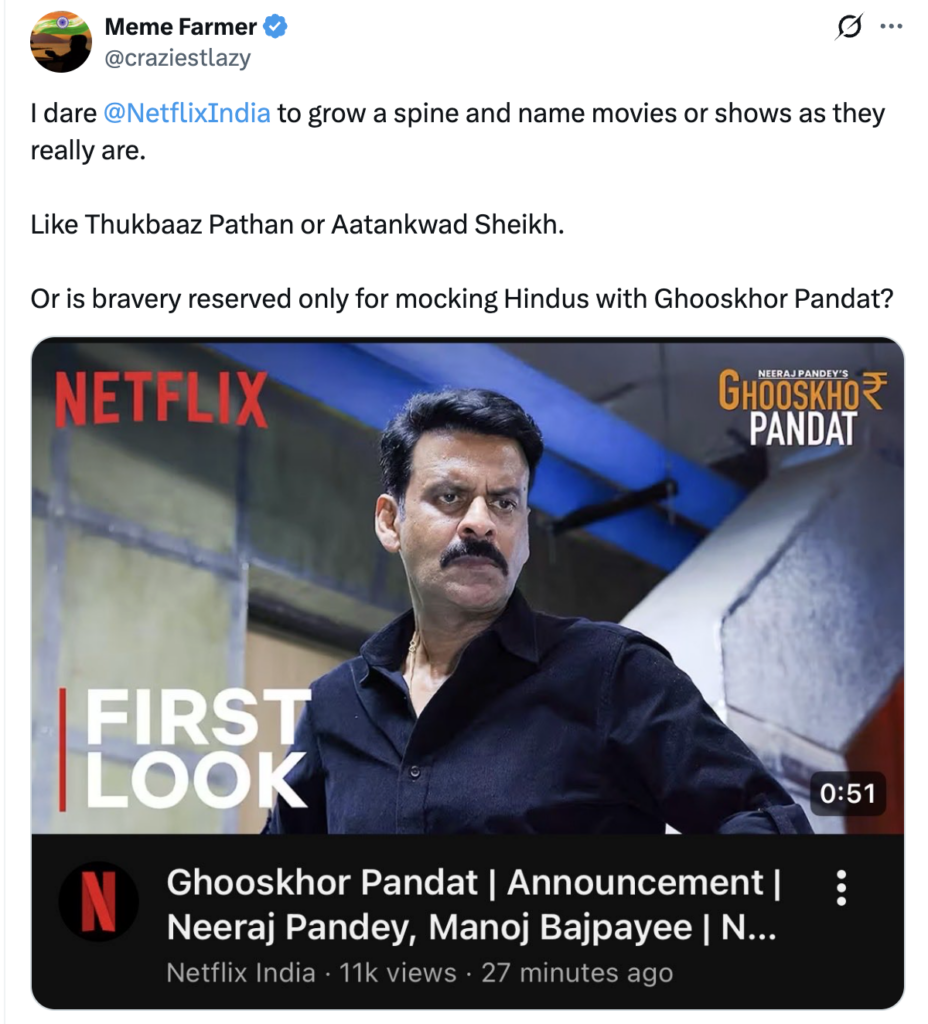Image resolution: width=928 pixels, height=1024 pixels.
Task: Click the Meme Farmer display name
Action: click(181, 27)
